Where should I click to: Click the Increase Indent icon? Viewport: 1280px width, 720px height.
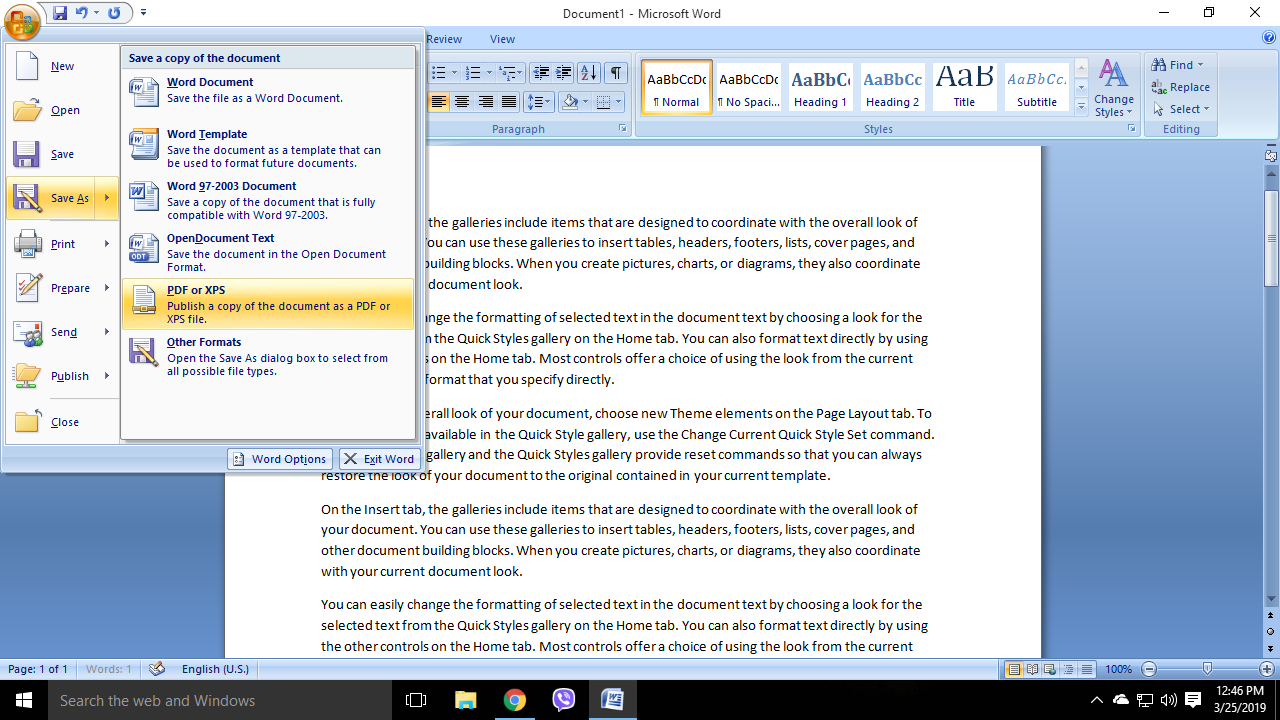pyautogui.click(x=564, y=73)
